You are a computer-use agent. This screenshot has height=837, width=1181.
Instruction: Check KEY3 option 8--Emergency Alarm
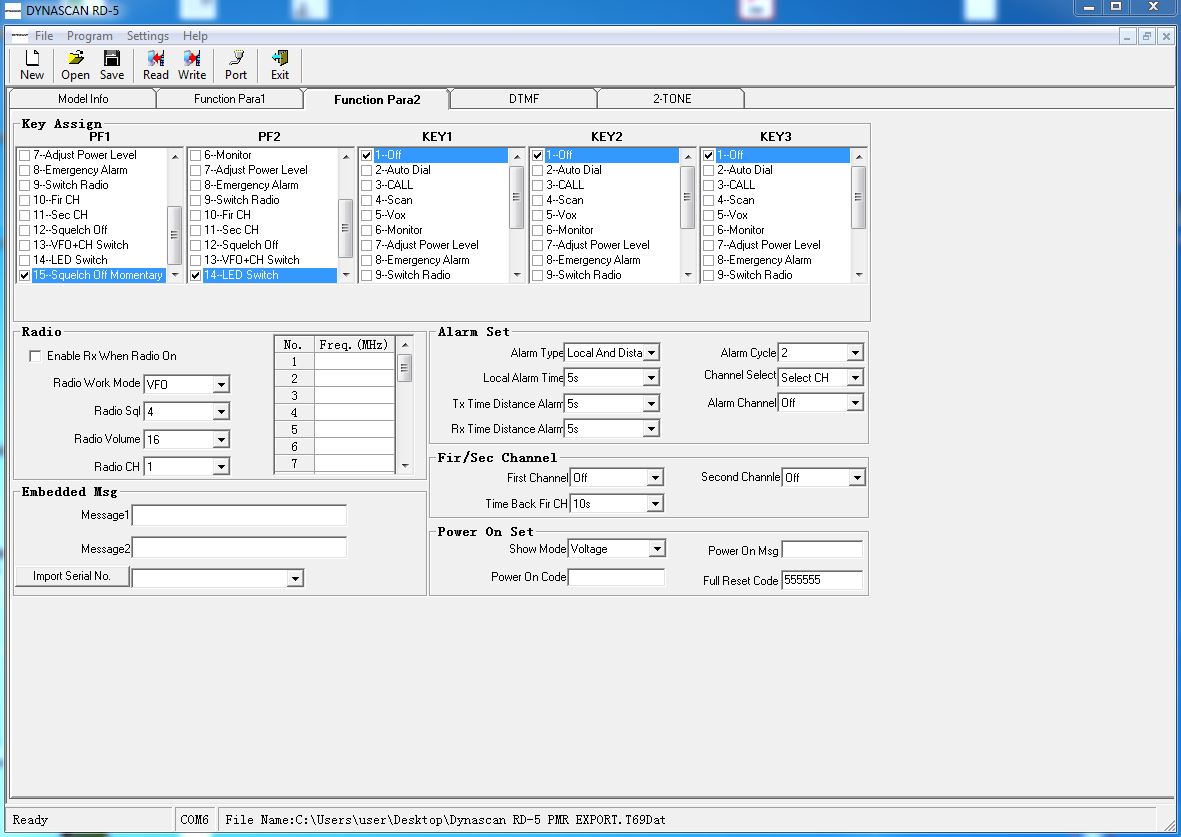709,260
